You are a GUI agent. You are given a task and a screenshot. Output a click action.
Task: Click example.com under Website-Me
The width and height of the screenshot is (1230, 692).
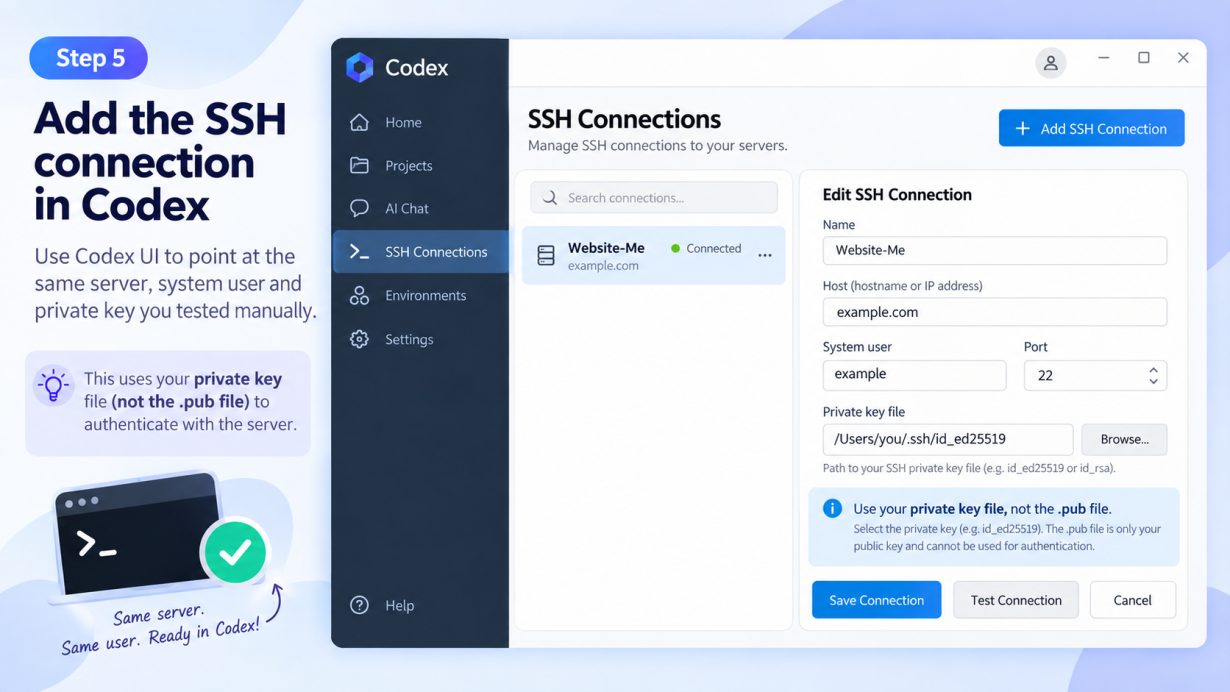pyautogui.click(x=603, y=266)
